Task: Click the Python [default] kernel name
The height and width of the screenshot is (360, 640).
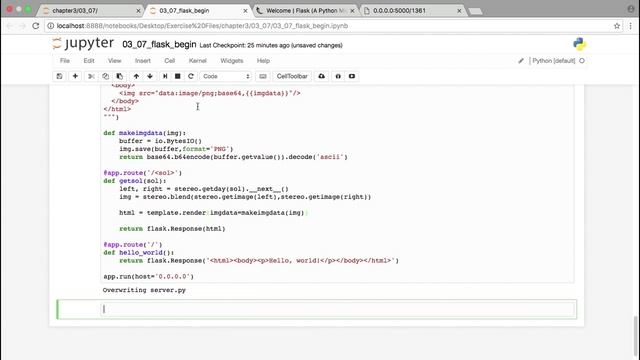Action: pyautogui.click(x=553, y=61)
